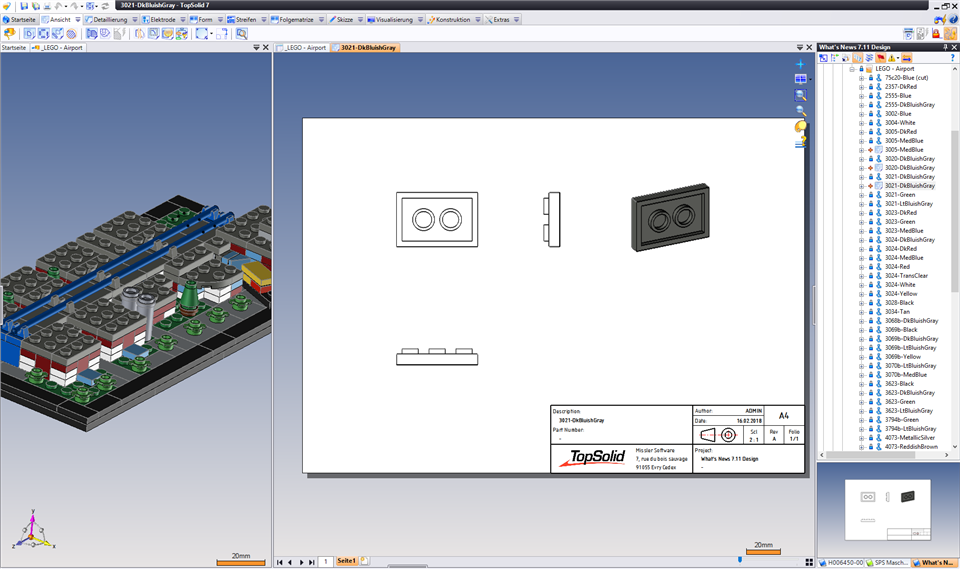This screenshot has width=960, height=569.
Task: Select 3004-White in the project tree
Action: pos(899,123)
